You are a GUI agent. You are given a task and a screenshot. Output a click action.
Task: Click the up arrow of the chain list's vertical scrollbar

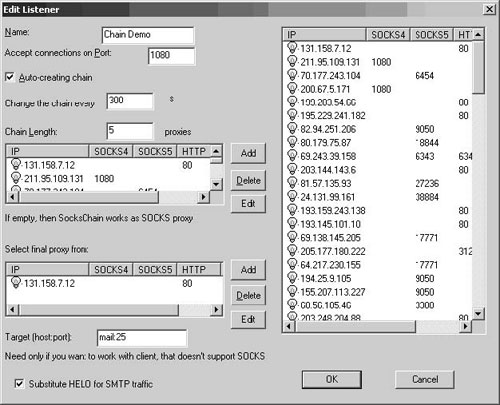point(216,151)
